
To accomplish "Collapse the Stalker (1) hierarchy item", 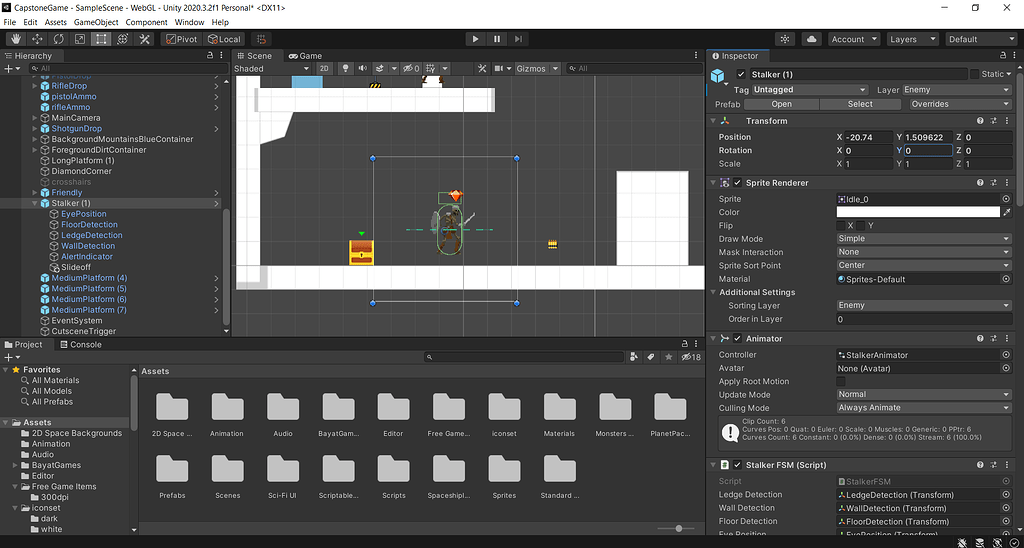I will point(34,204).
